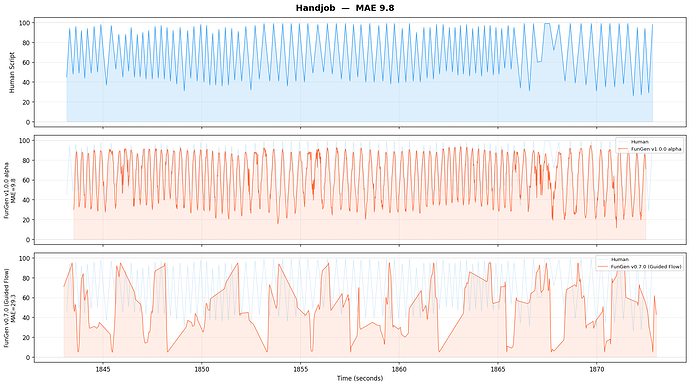Click y-tick "0" on the v1.0.0 alpha plot
The height and width of the screenshot is (385, 690).
point(28,240)
